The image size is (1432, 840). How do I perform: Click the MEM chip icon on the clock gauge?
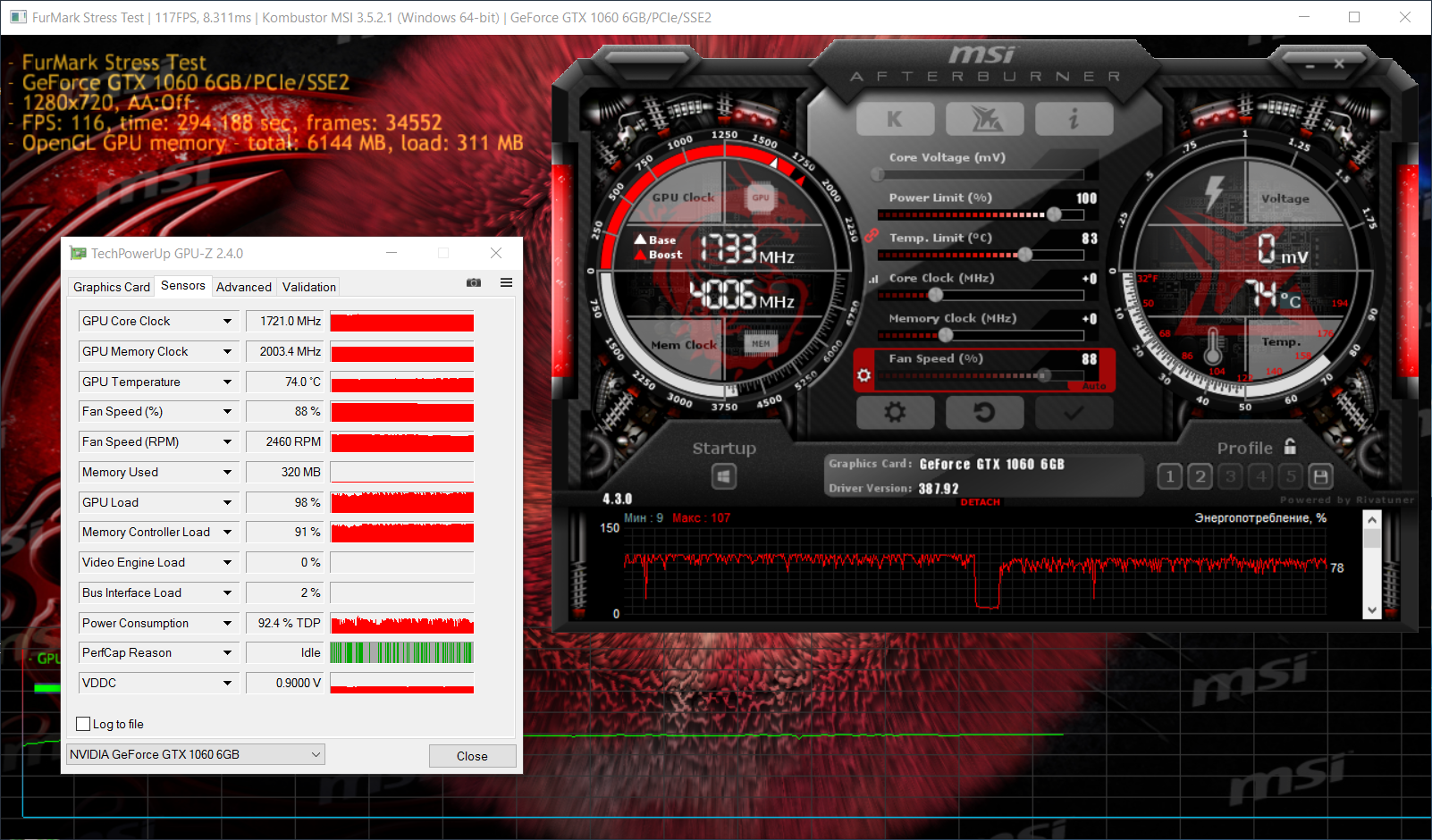(761, 343)
